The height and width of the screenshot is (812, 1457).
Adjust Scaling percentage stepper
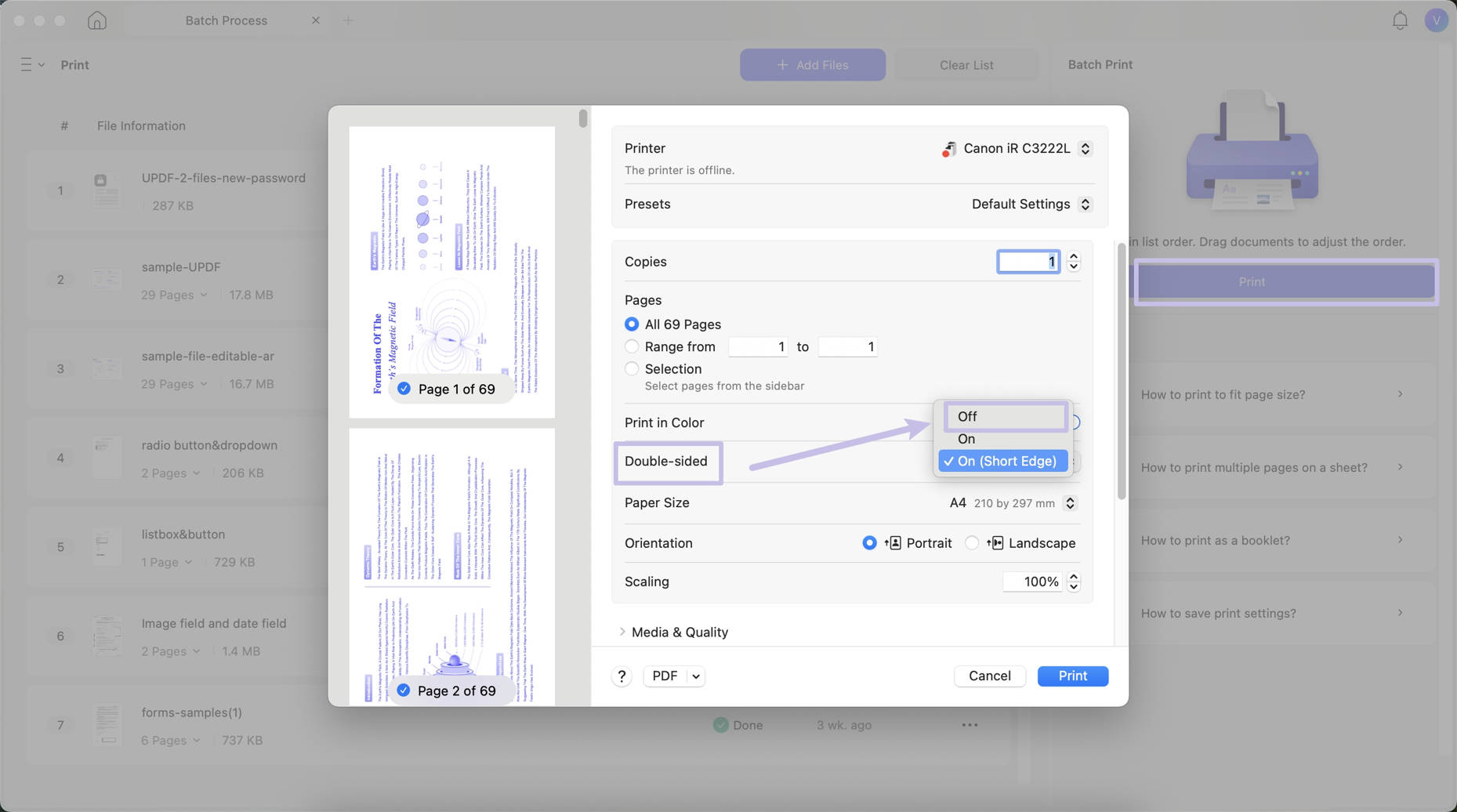click(1074, 582)
